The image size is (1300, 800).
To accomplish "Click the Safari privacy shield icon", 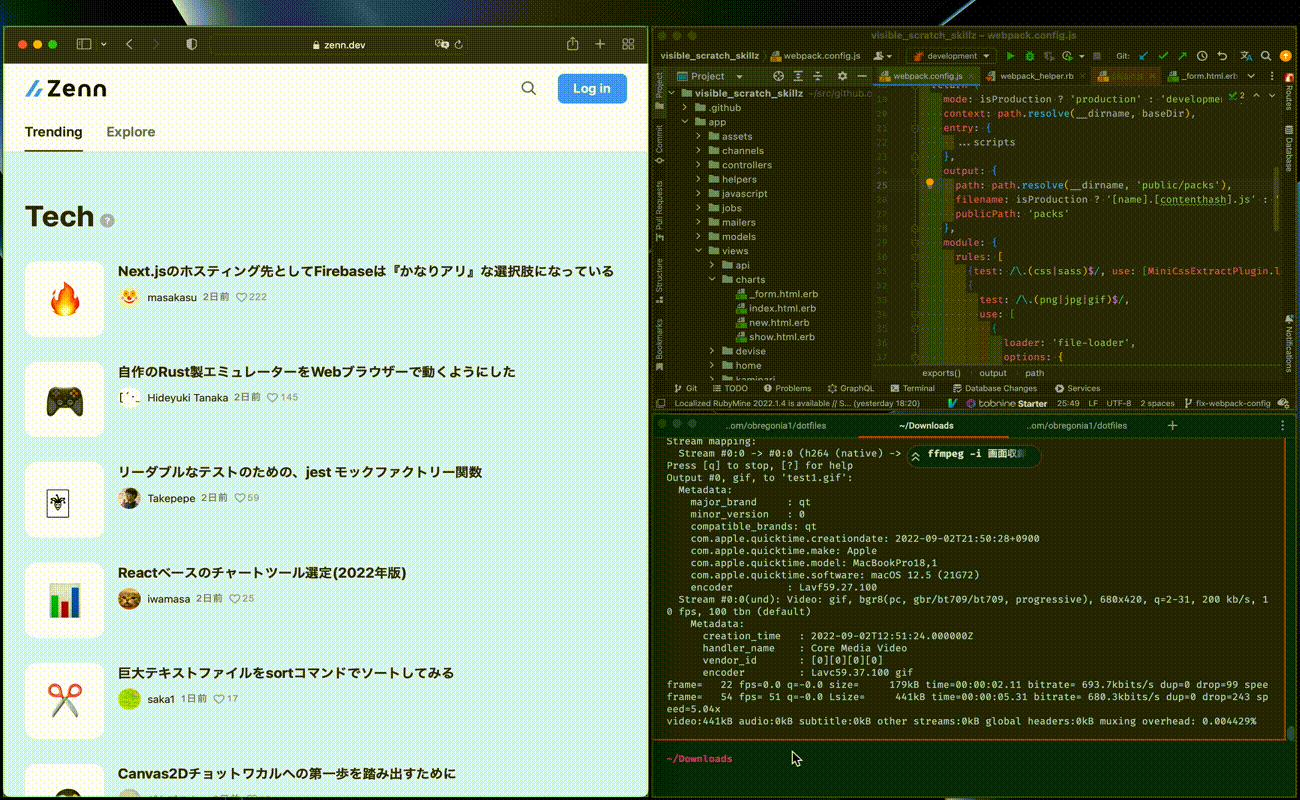I will [x=192, y=44].
